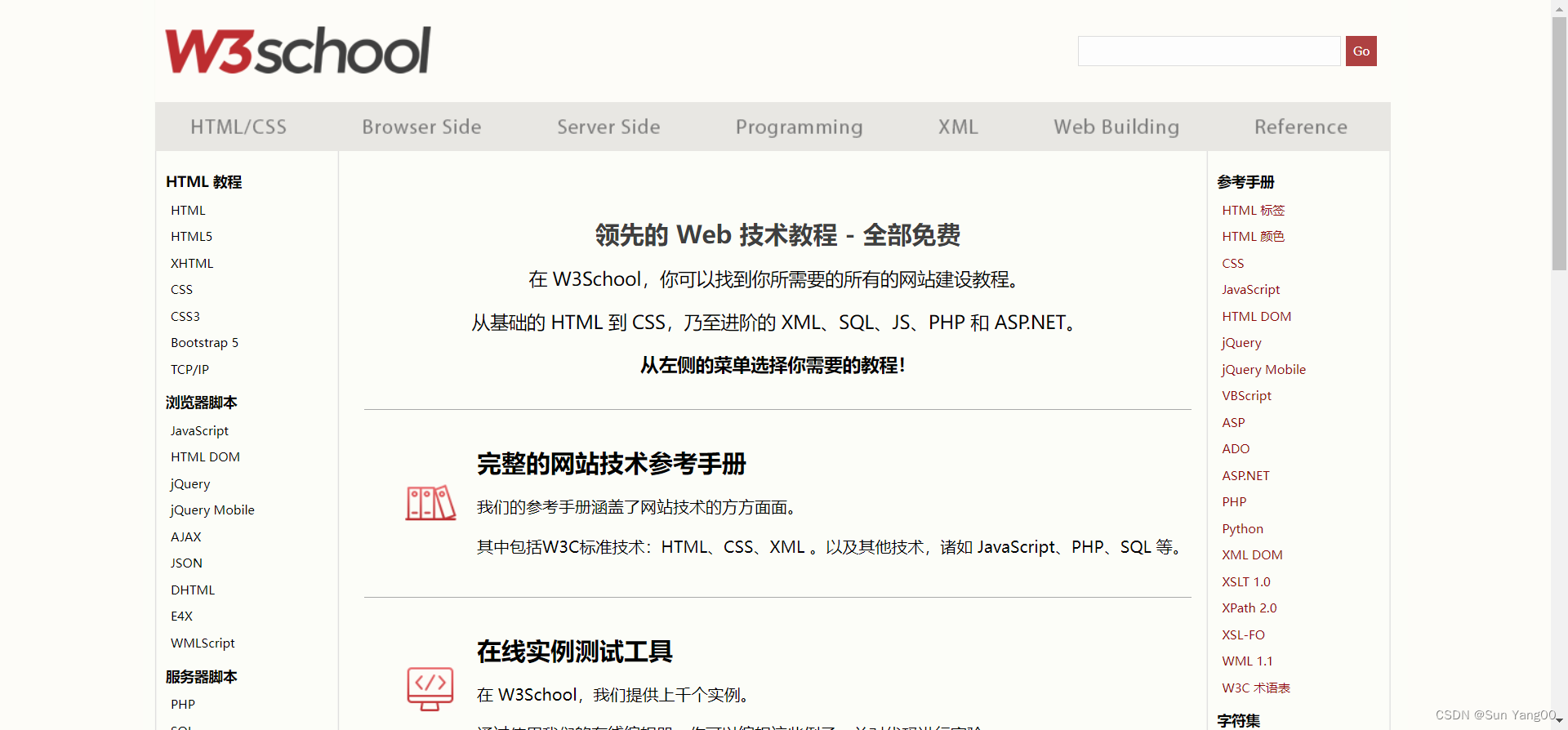Open PHP tutorial in left sidebar
This screenshot has height=730, width=1568.
183,705
